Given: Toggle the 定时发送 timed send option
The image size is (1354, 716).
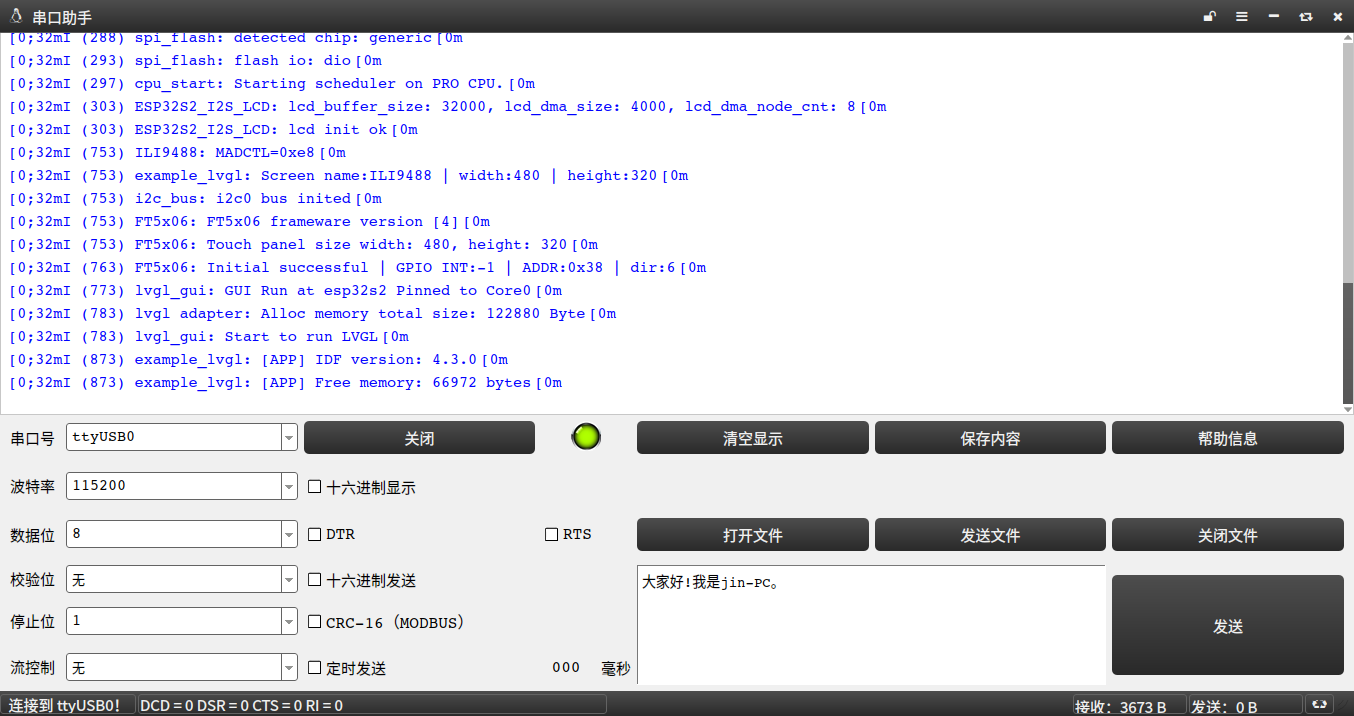Looking at the screenshot, I should click(314, 668).
